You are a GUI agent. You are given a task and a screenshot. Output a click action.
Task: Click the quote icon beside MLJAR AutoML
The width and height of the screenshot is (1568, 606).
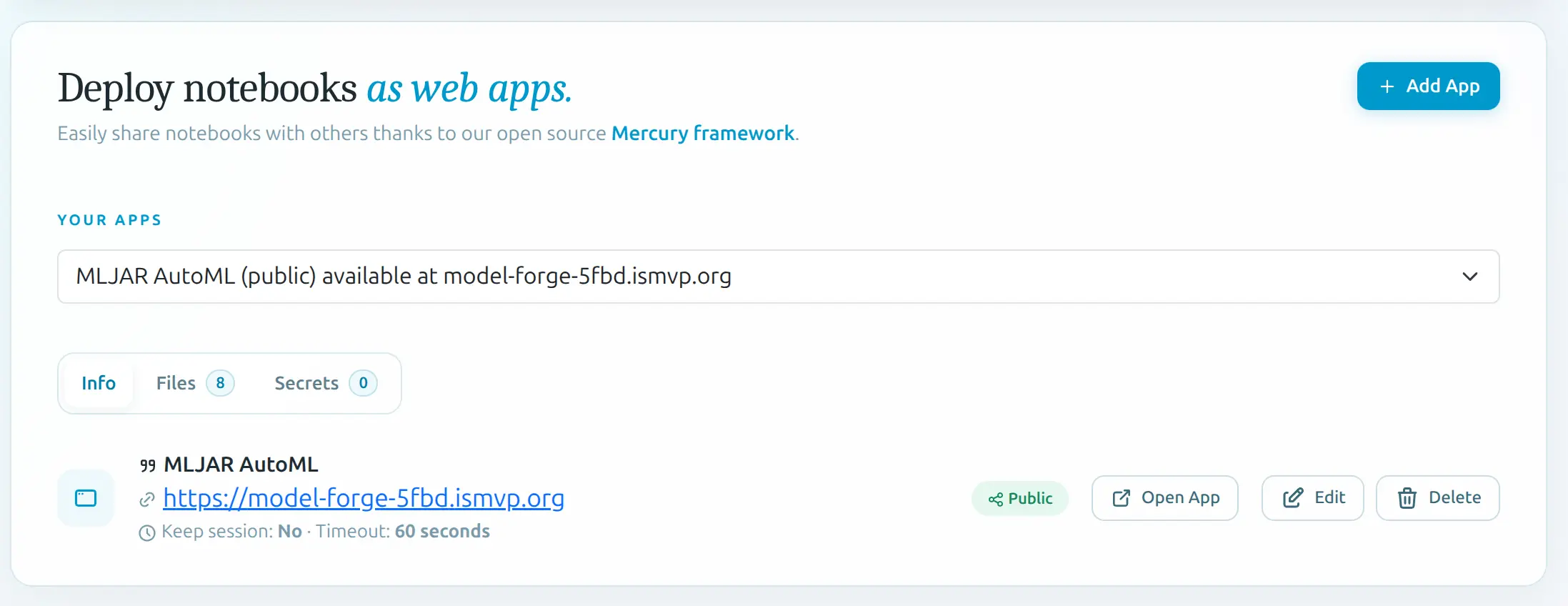click(x=148, y=466)
